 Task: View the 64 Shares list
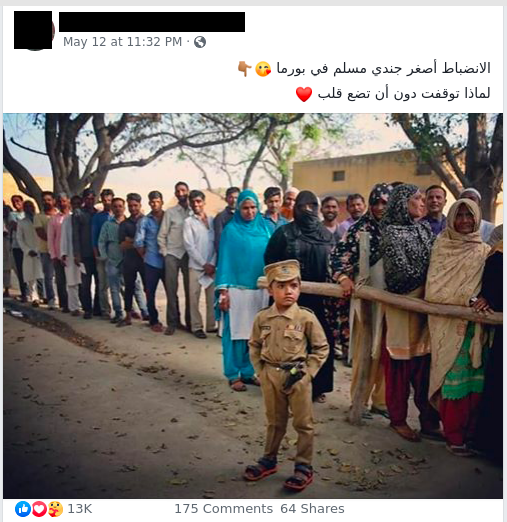[x=312, y=509]
